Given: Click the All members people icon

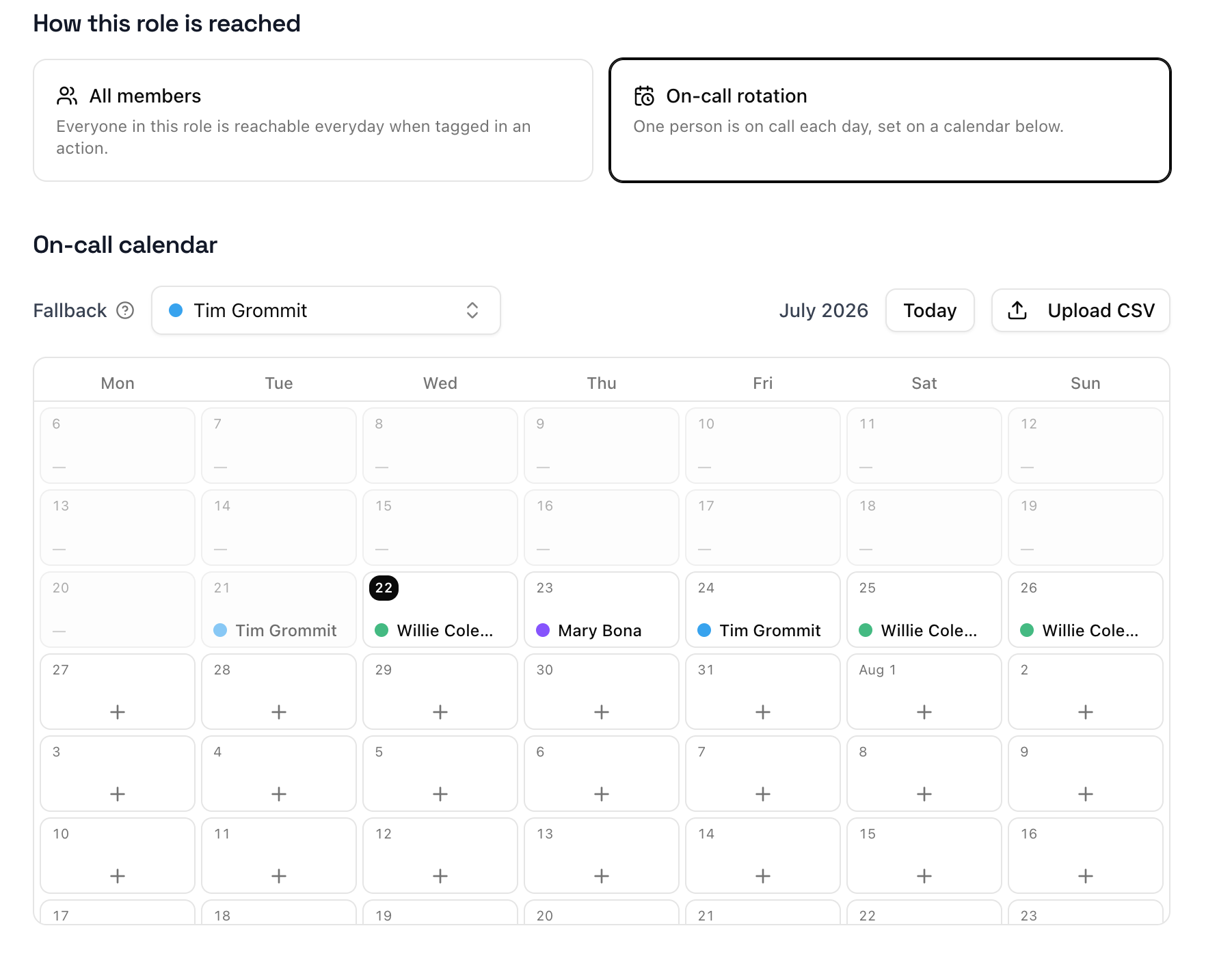Looking at the screenshot, I should coord(67,96).
